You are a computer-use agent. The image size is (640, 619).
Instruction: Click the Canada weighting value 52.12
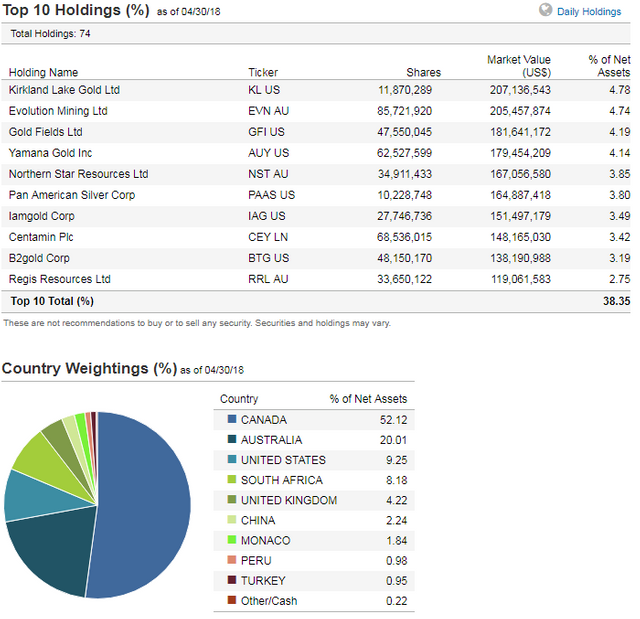point(393,420)
